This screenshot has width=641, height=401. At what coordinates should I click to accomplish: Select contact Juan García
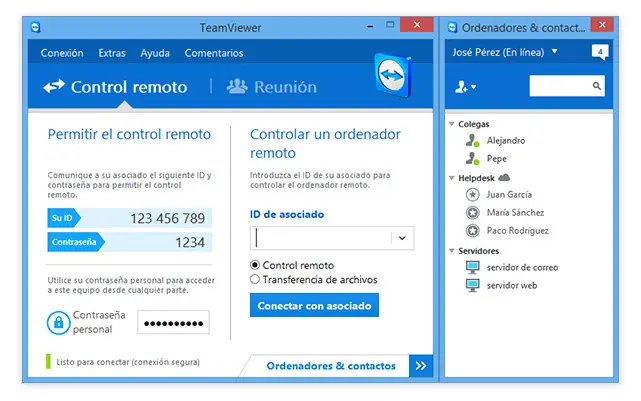pos(509,195)
